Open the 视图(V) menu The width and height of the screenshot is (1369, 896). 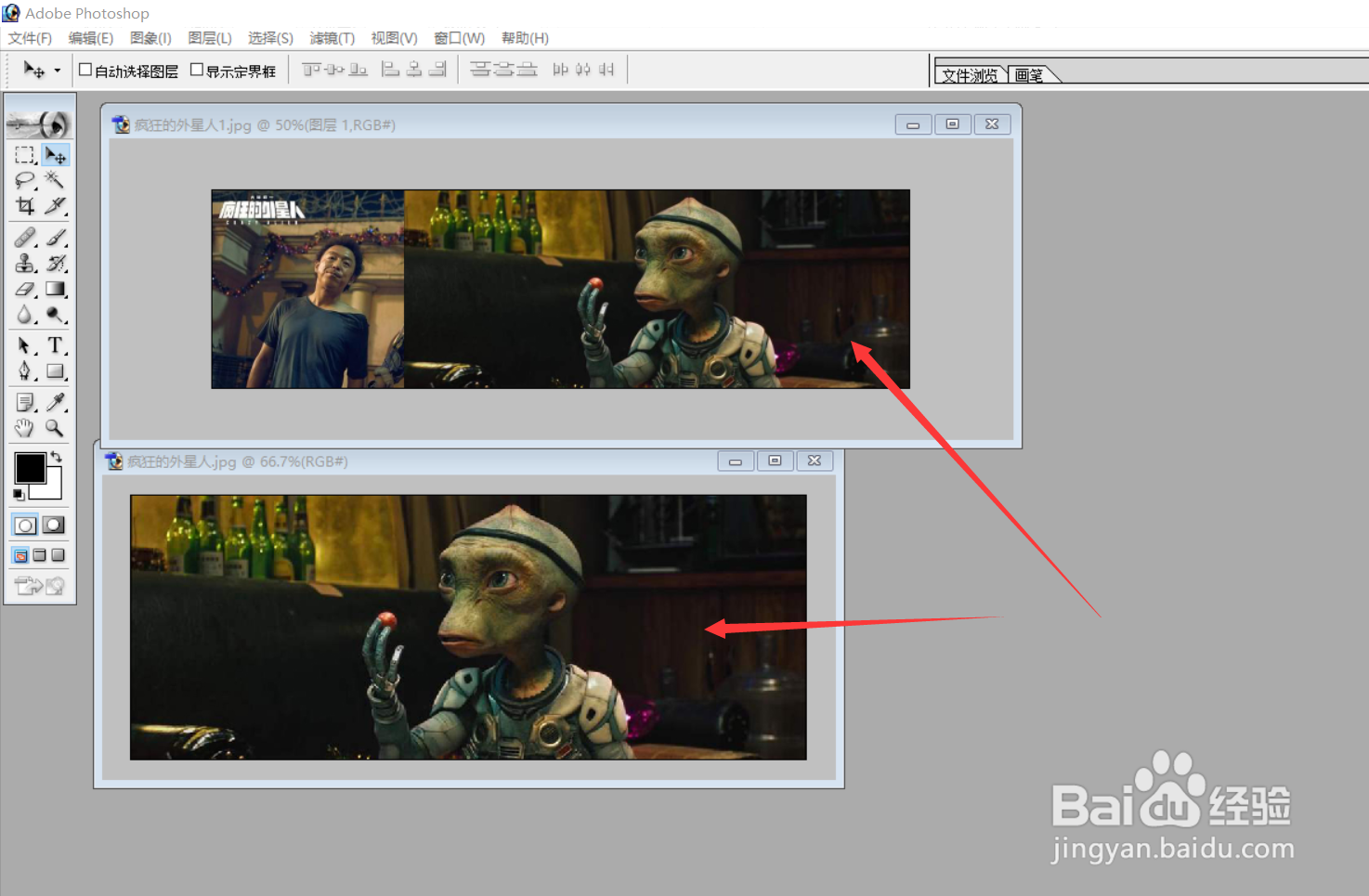[x=394, y=38]
